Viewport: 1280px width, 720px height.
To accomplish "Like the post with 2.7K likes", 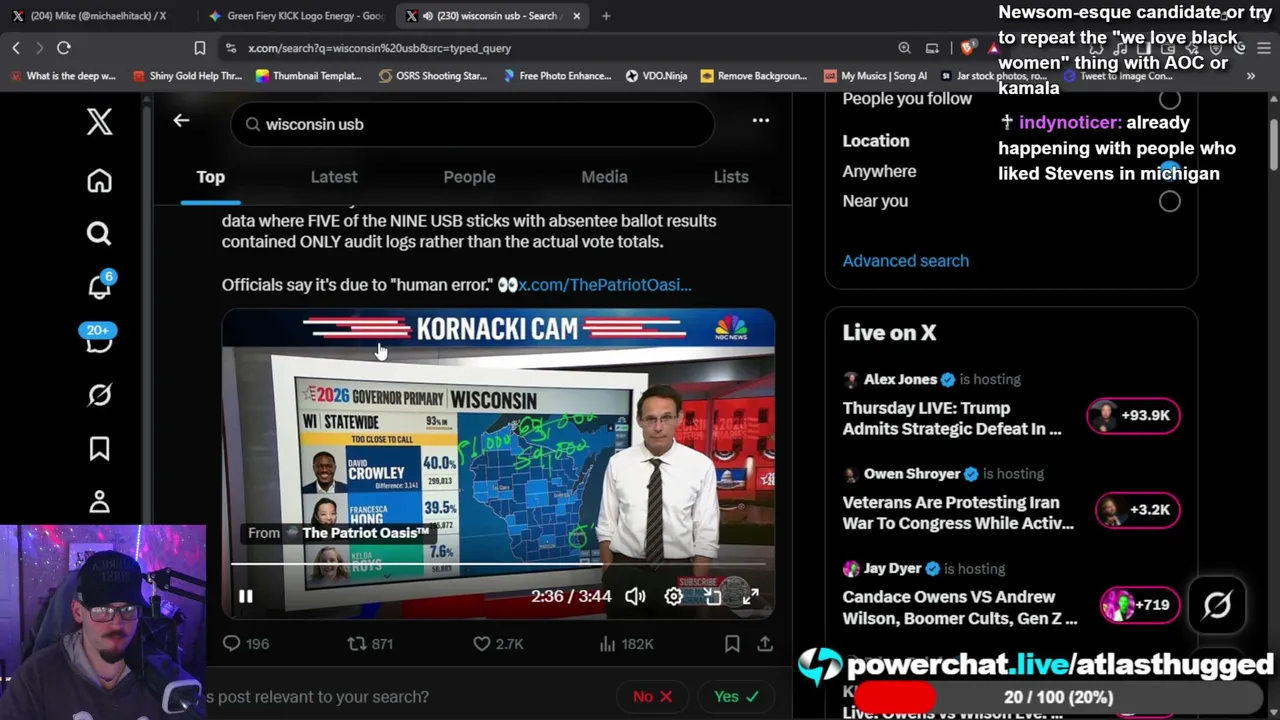I will click(x=498, y=644).
